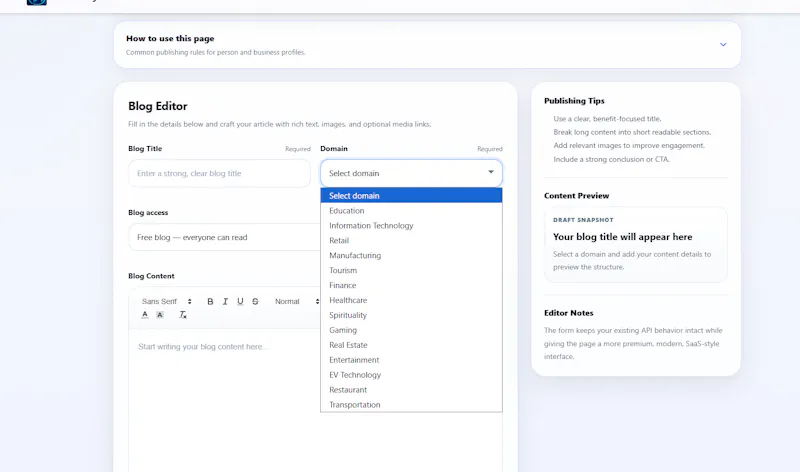Choose the Select domain placeholder option
Screen dimensions: 800x472
(x=411, y=195)
